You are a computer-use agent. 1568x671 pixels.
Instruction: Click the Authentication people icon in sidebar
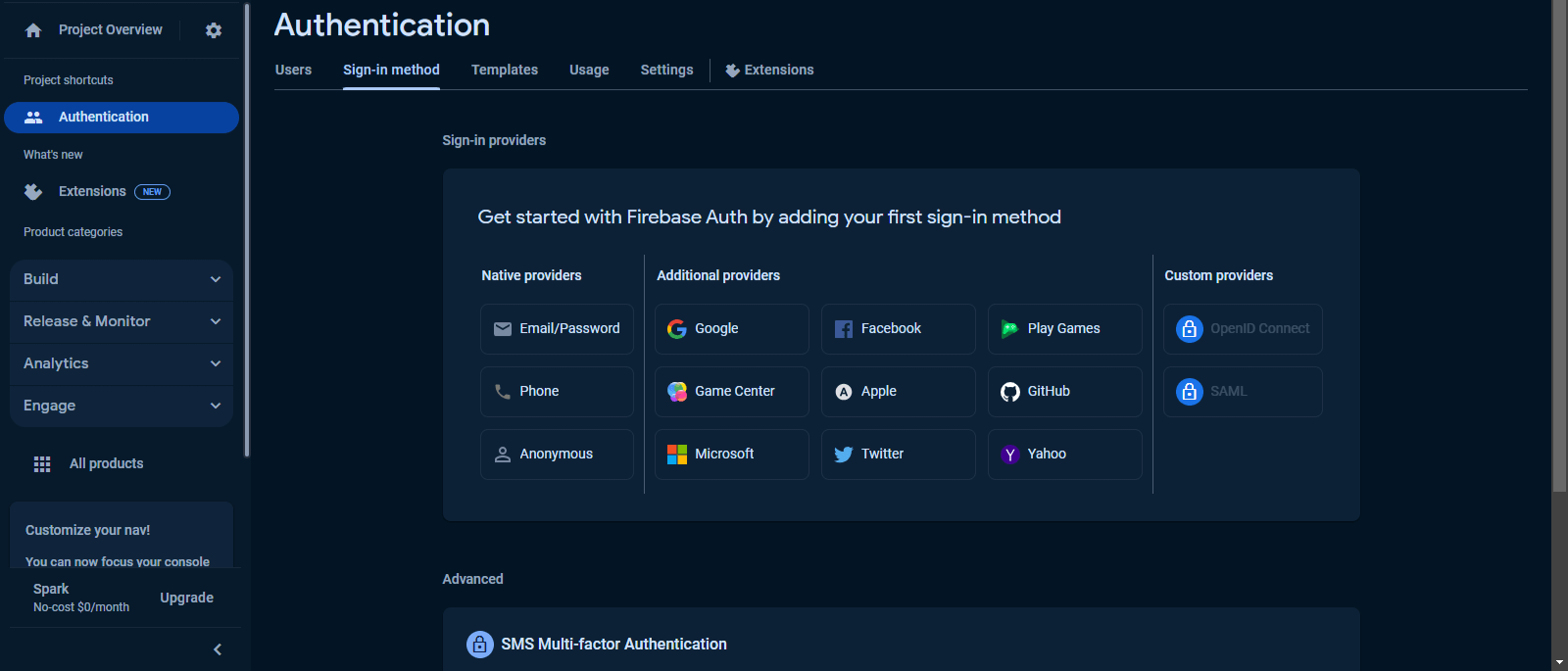pos(33,117)
